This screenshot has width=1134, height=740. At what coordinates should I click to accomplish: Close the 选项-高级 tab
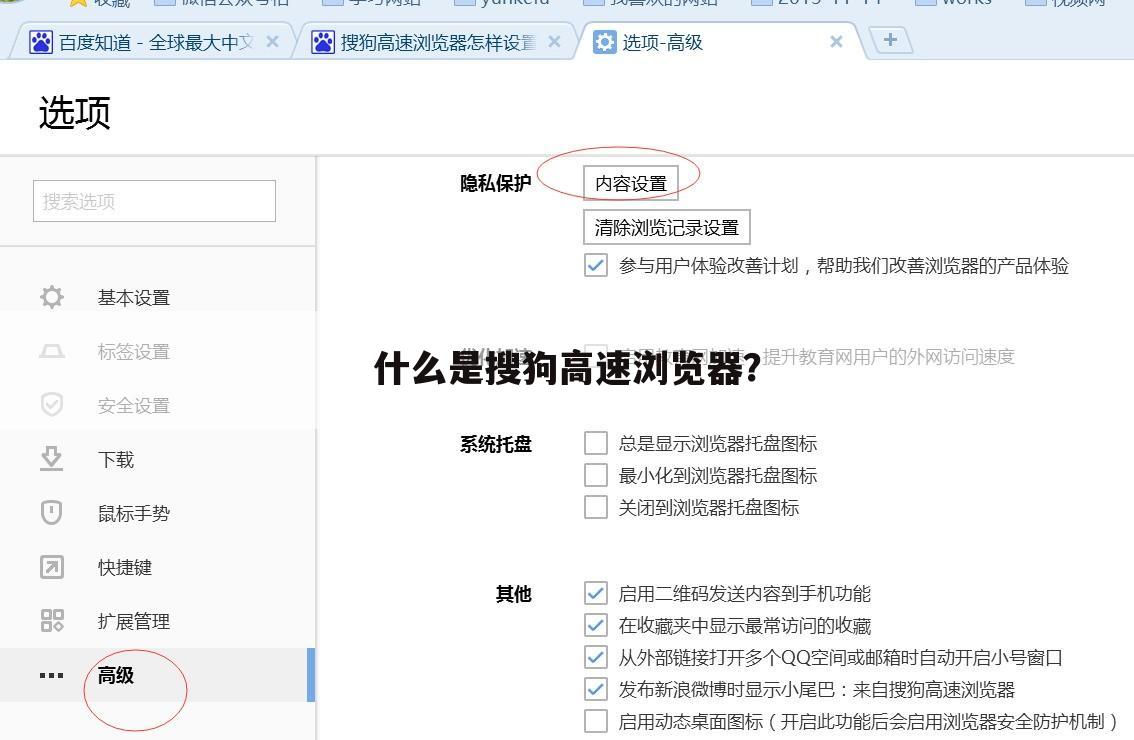(x=836, y=42)
